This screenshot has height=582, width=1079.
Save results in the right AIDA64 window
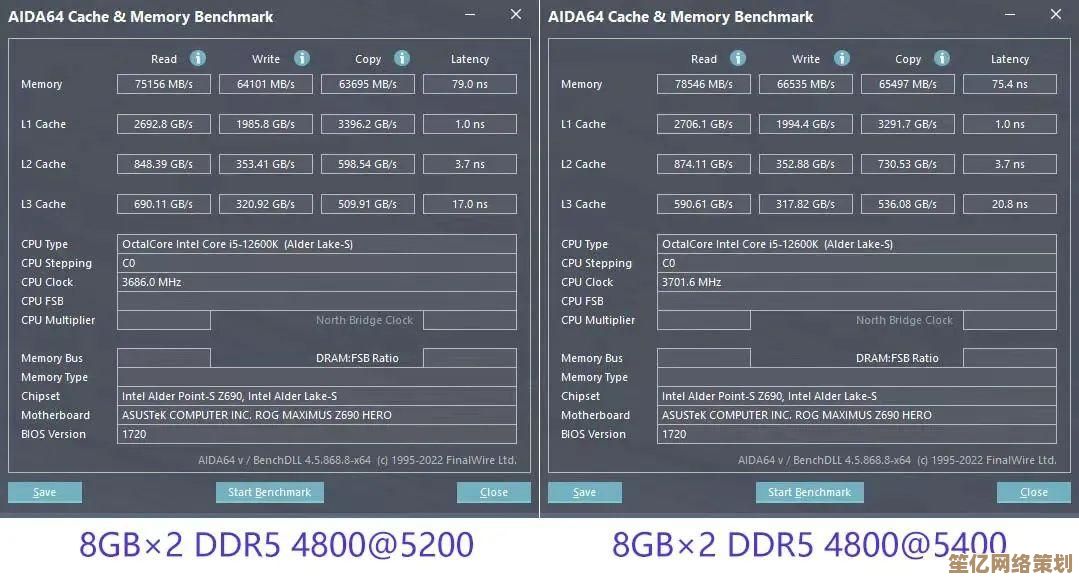point(585,492)
